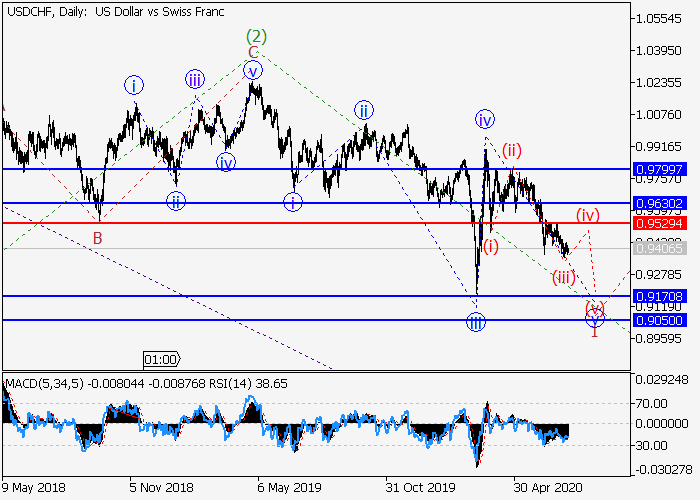Click the green (2) wave label

click(x=254, y=34)
